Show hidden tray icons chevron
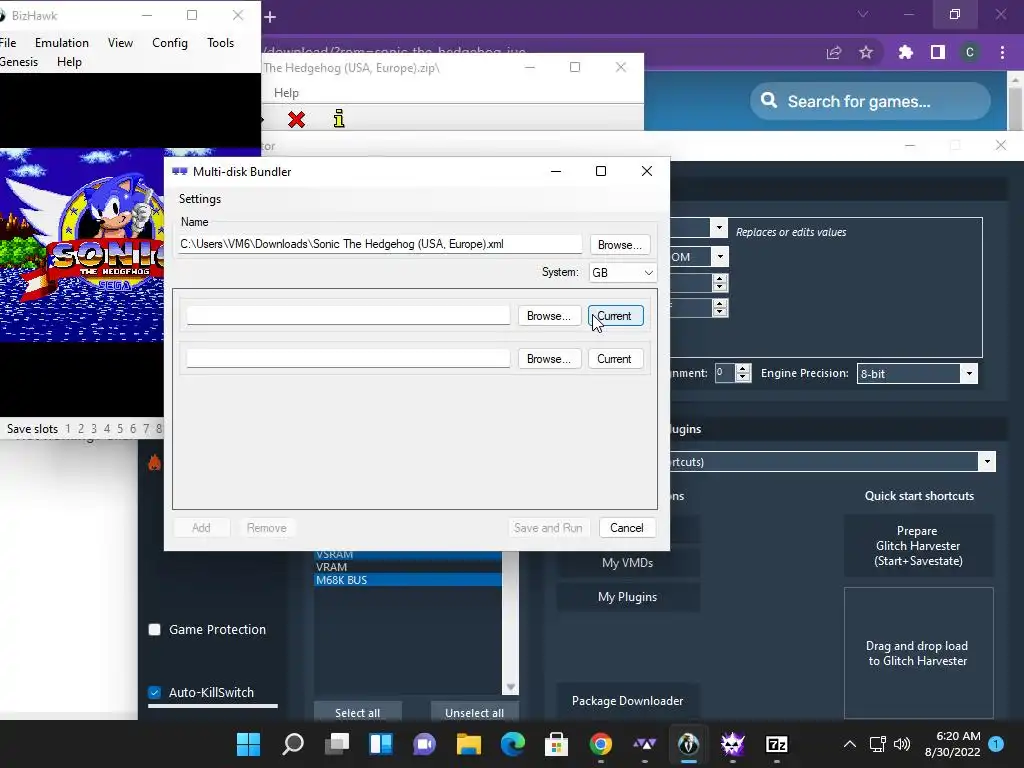The width and height of the screenshot is (1024, 768). tap(850, 744)
